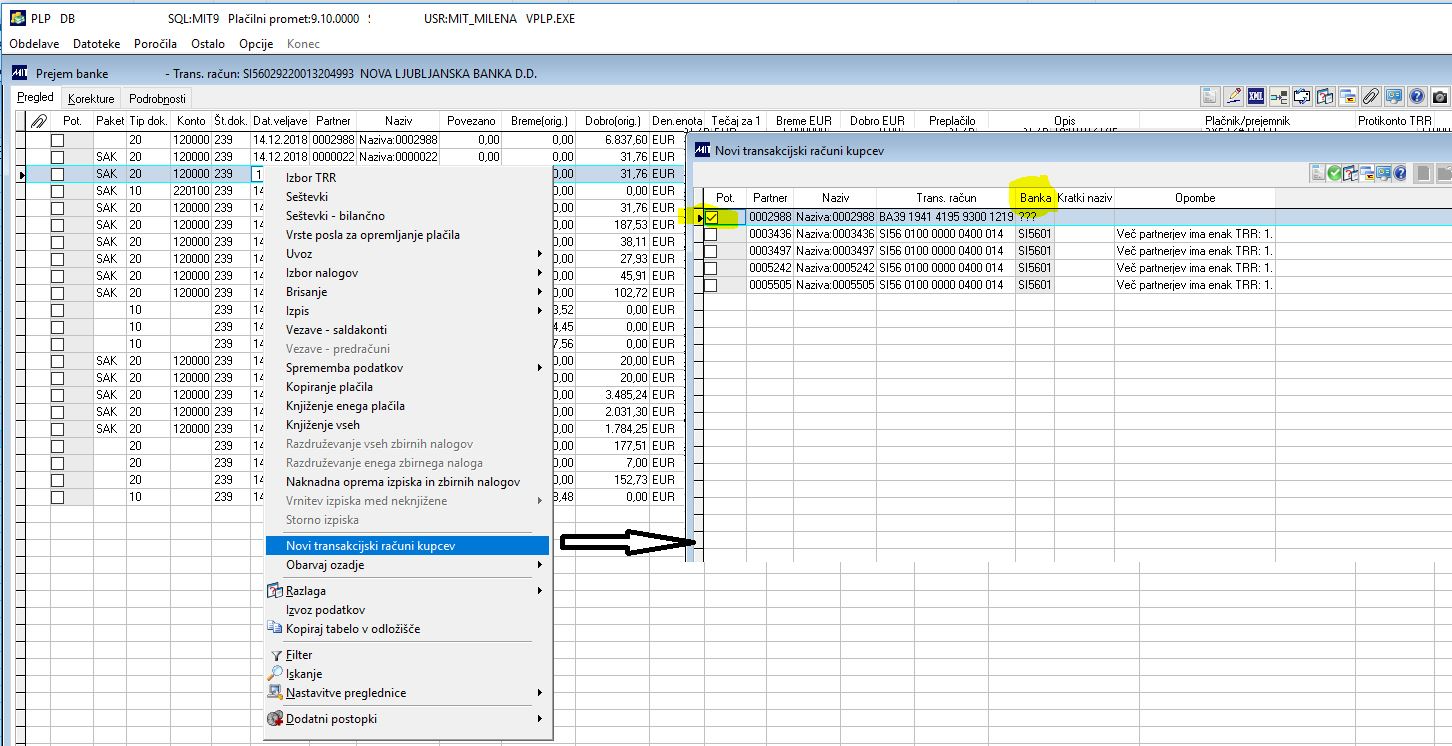Tick the checkbox in first bank receipt row
1452x746 pixels.
(x=58, y=140)
